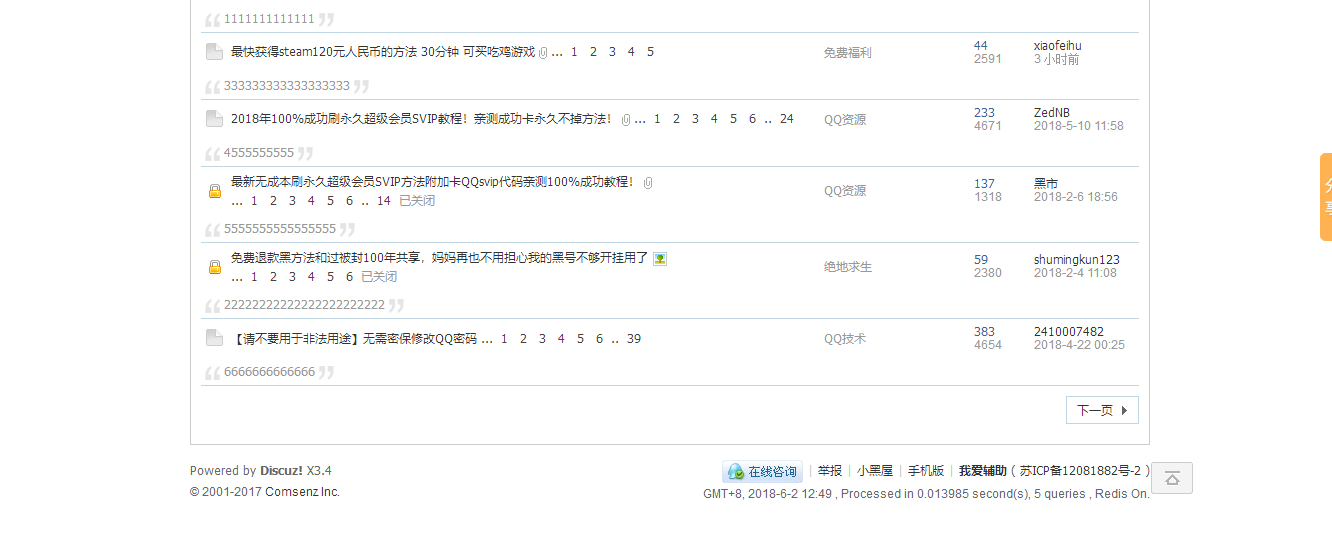Open QQ资源 category for ZedNB's thread
Viewport: 1332px width, 546px height.
pos(845,120)
